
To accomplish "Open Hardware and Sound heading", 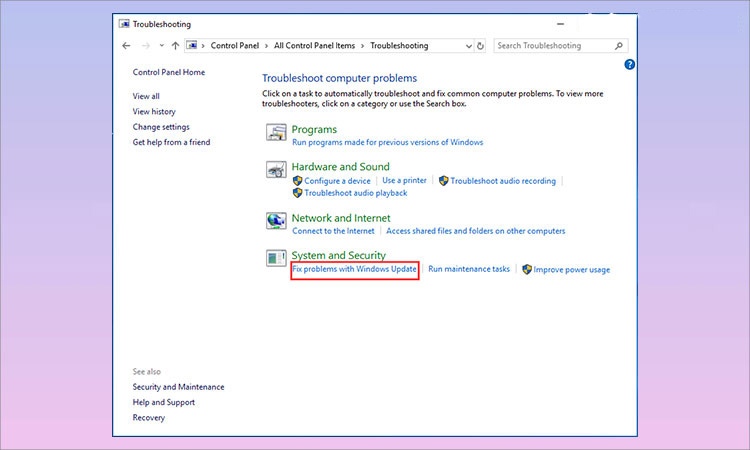I will (341, 167).
